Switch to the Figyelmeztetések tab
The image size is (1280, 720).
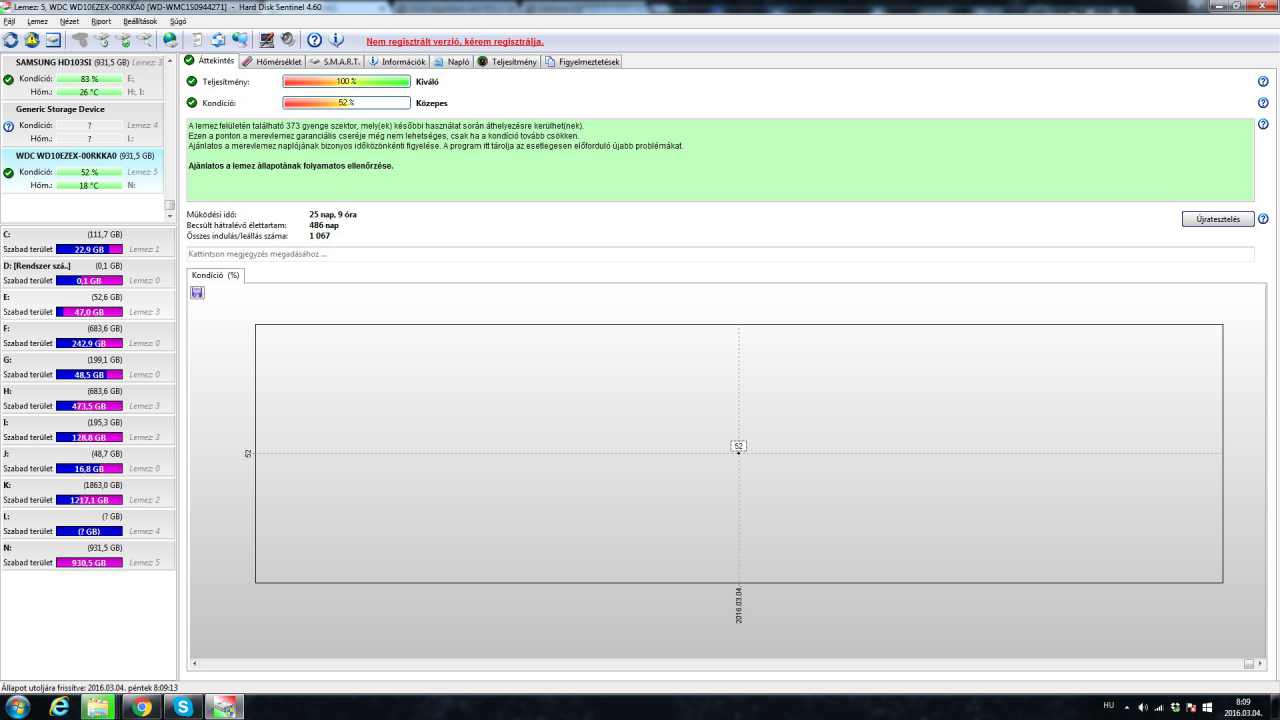(582, 62)
